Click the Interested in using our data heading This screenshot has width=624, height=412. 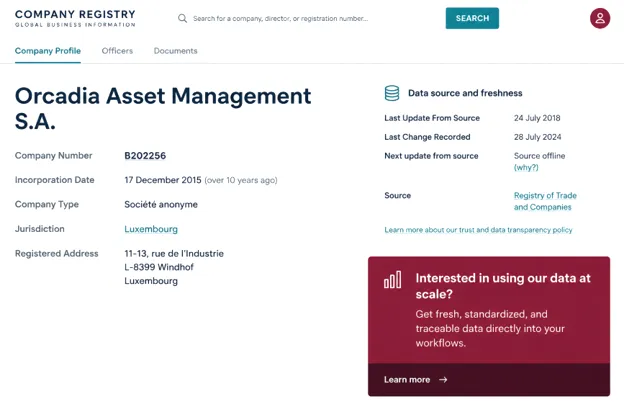[x=503, y=286]
